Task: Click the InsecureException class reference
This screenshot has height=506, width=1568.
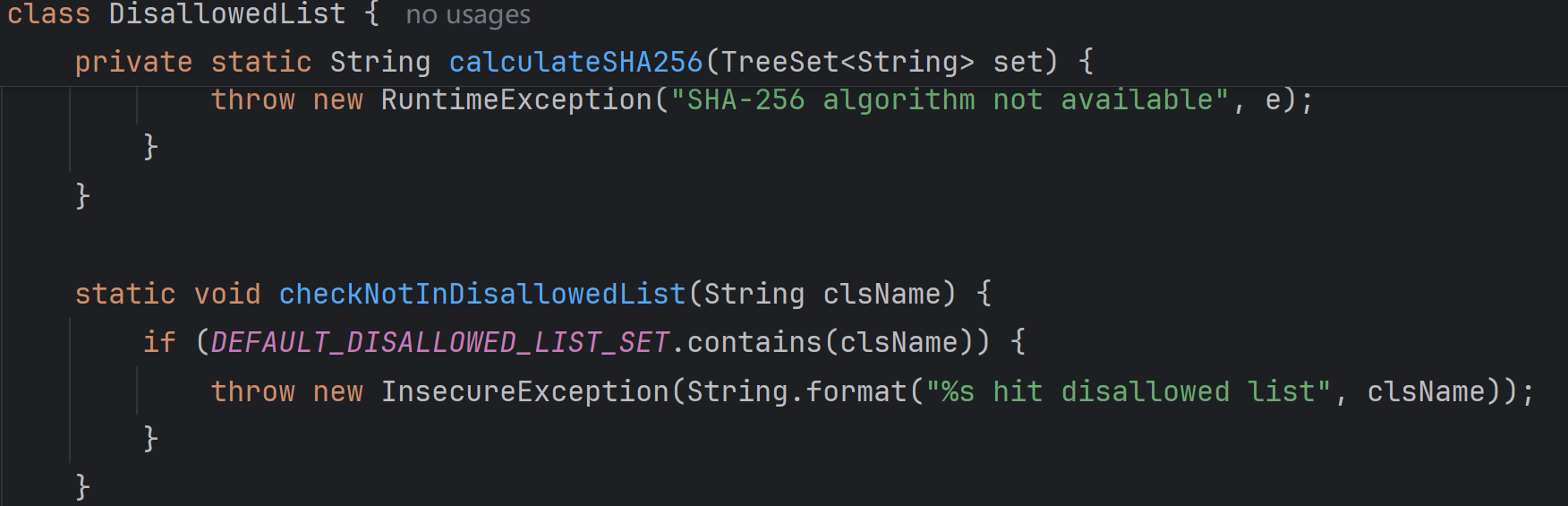Action: [525, 391]
